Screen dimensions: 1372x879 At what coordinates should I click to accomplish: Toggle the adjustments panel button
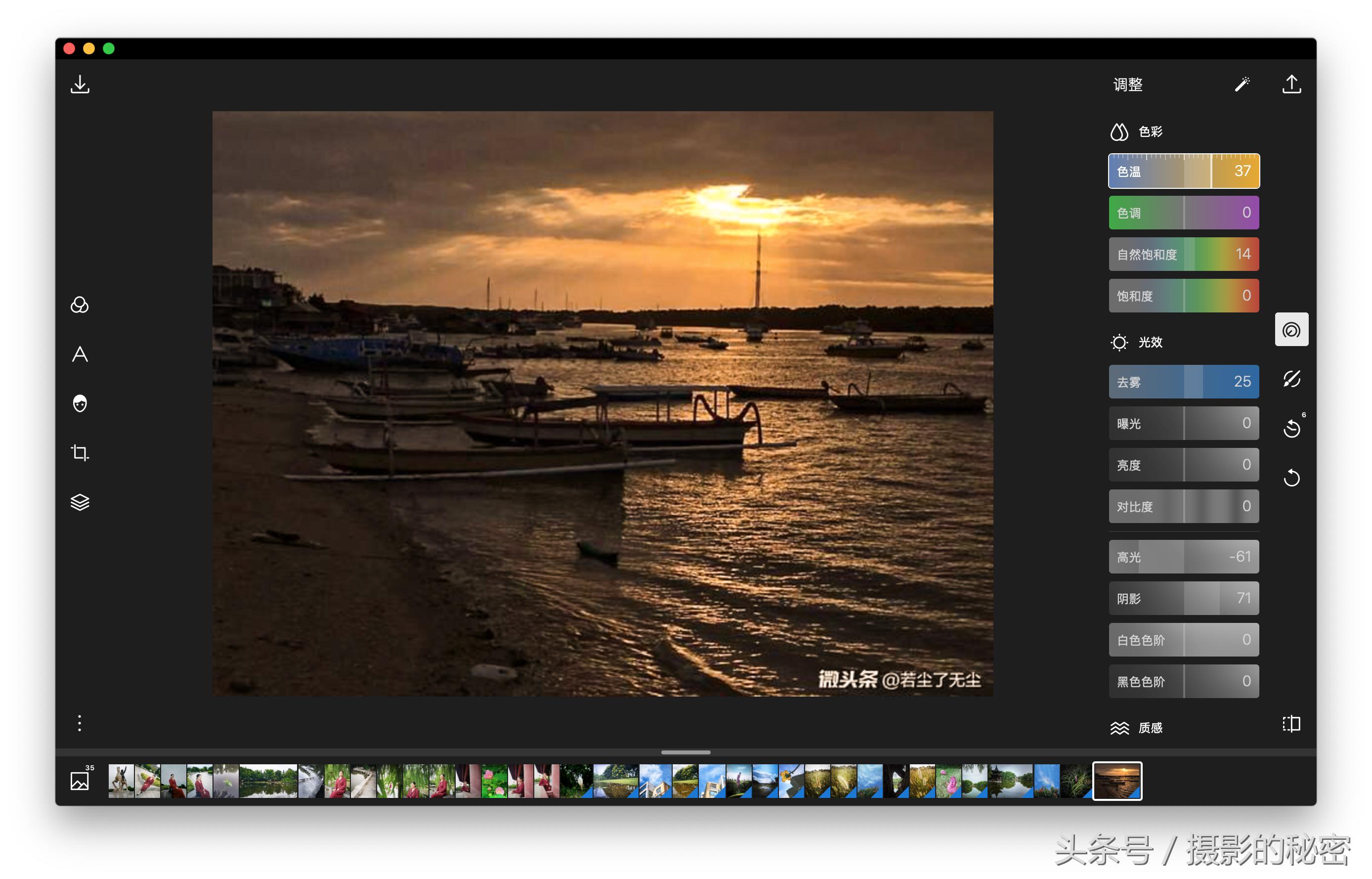[x=1291, y=329]
